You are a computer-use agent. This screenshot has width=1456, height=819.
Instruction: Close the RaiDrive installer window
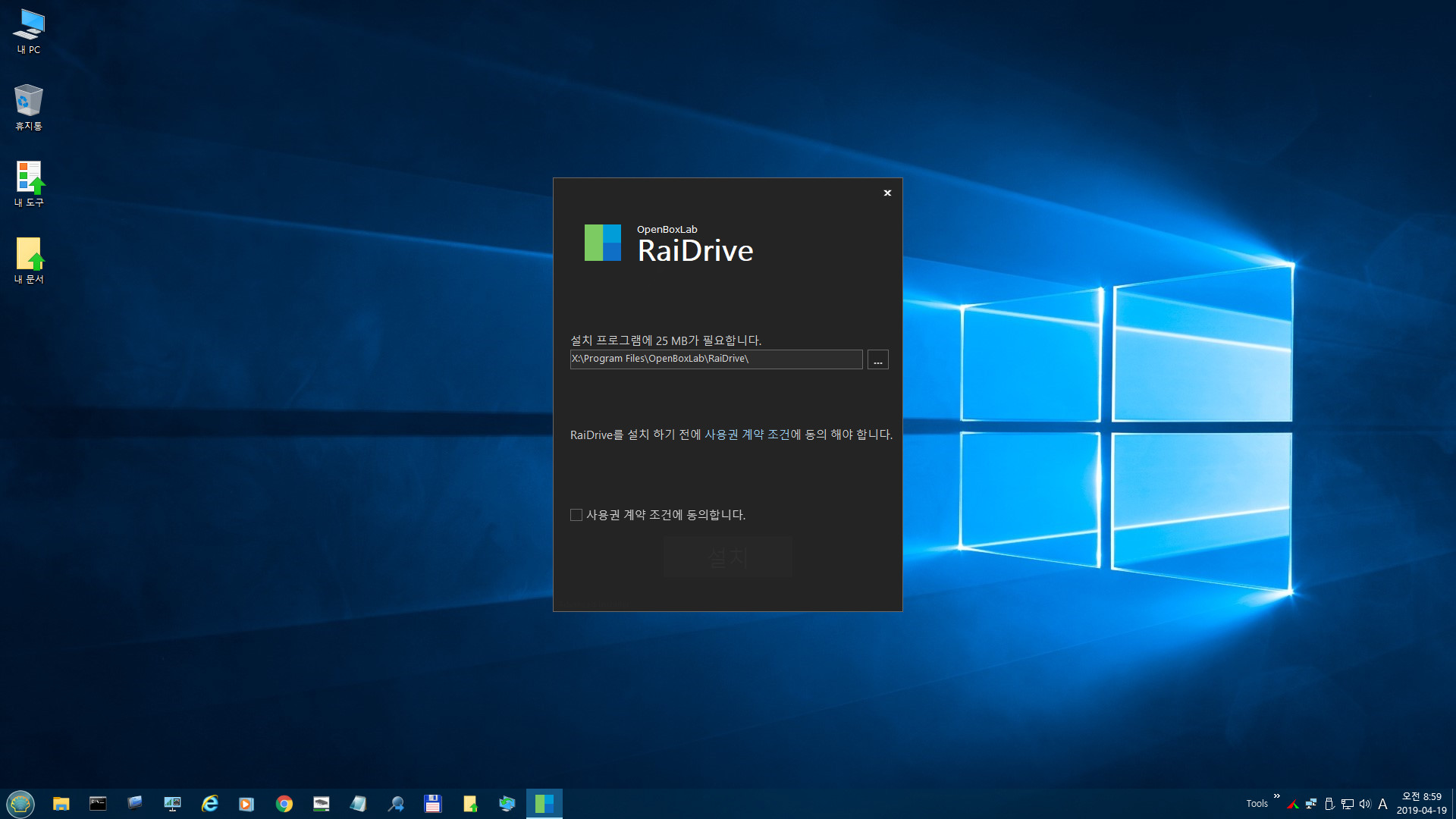pos(887,193)
